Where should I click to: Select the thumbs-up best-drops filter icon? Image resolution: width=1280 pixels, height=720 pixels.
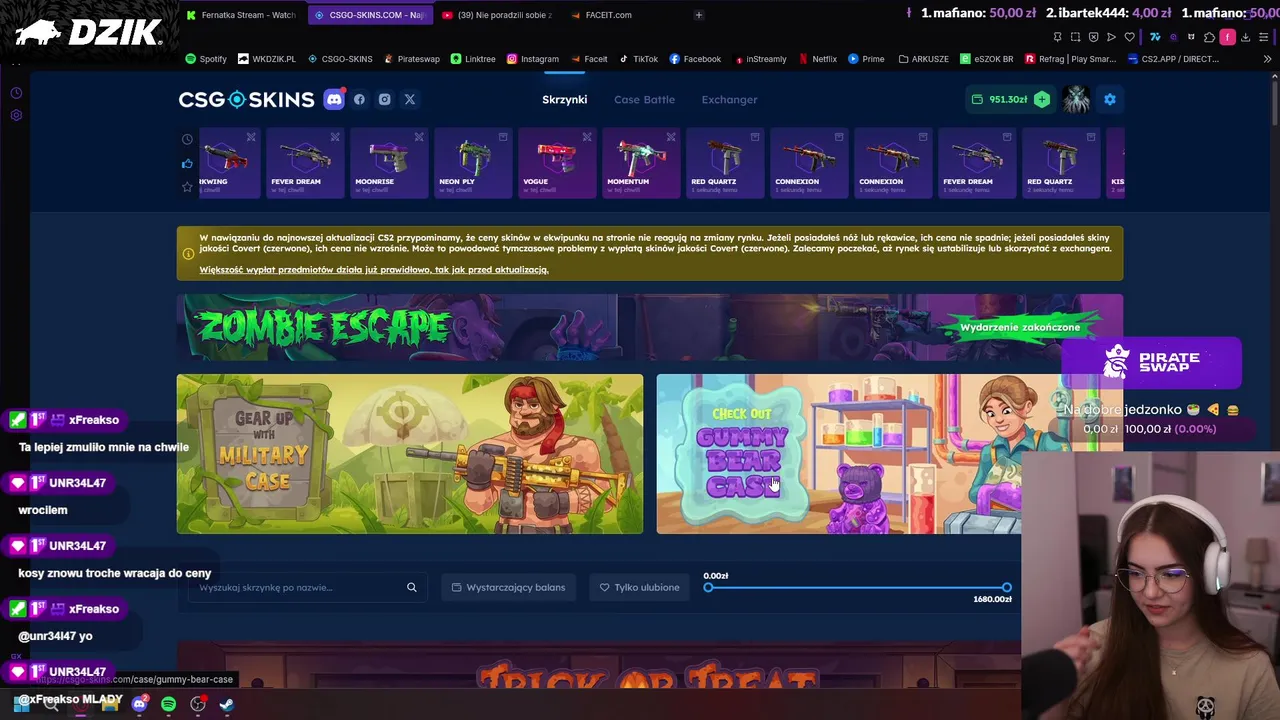tap(187, 163)
